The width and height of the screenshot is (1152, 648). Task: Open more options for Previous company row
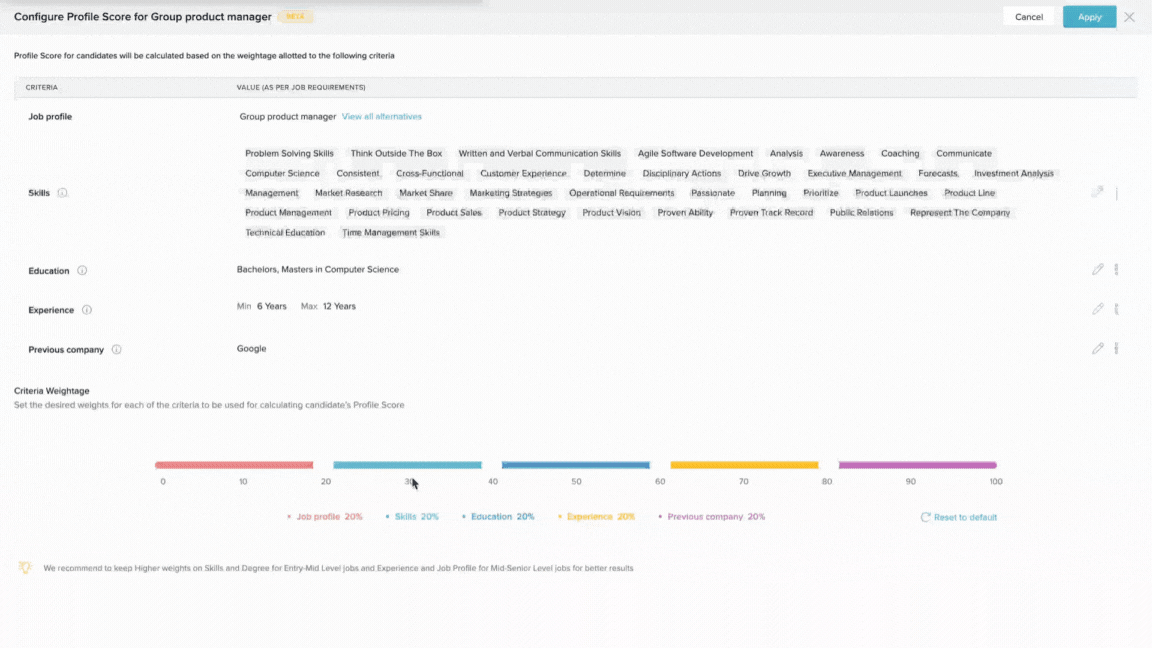click(x=1116, y=348)
